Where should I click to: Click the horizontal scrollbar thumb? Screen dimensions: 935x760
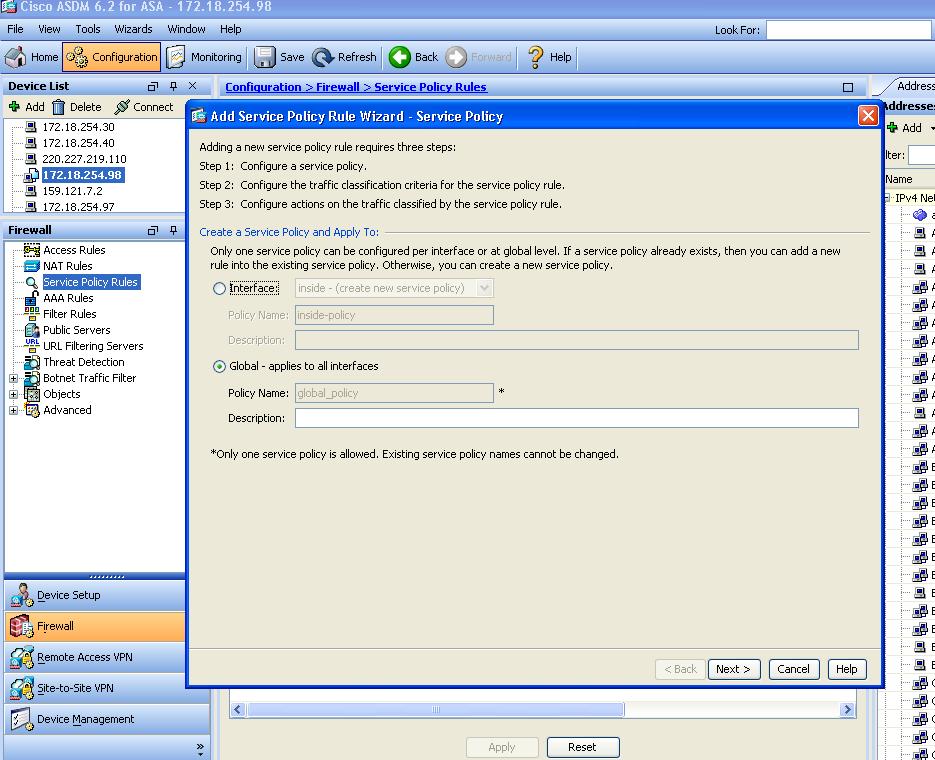point(436,709)
